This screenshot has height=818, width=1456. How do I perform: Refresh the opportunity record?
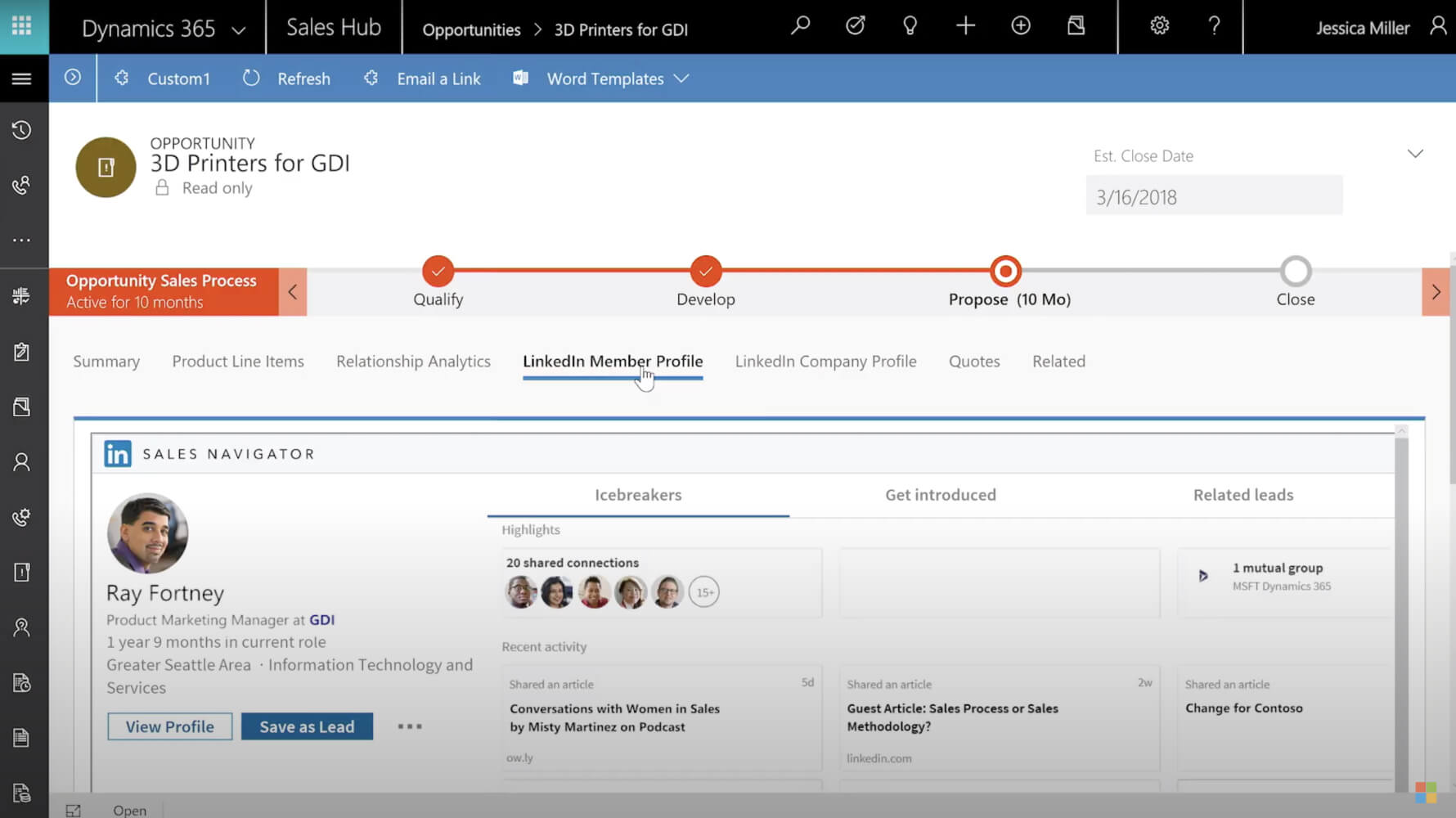pos(287,79)
